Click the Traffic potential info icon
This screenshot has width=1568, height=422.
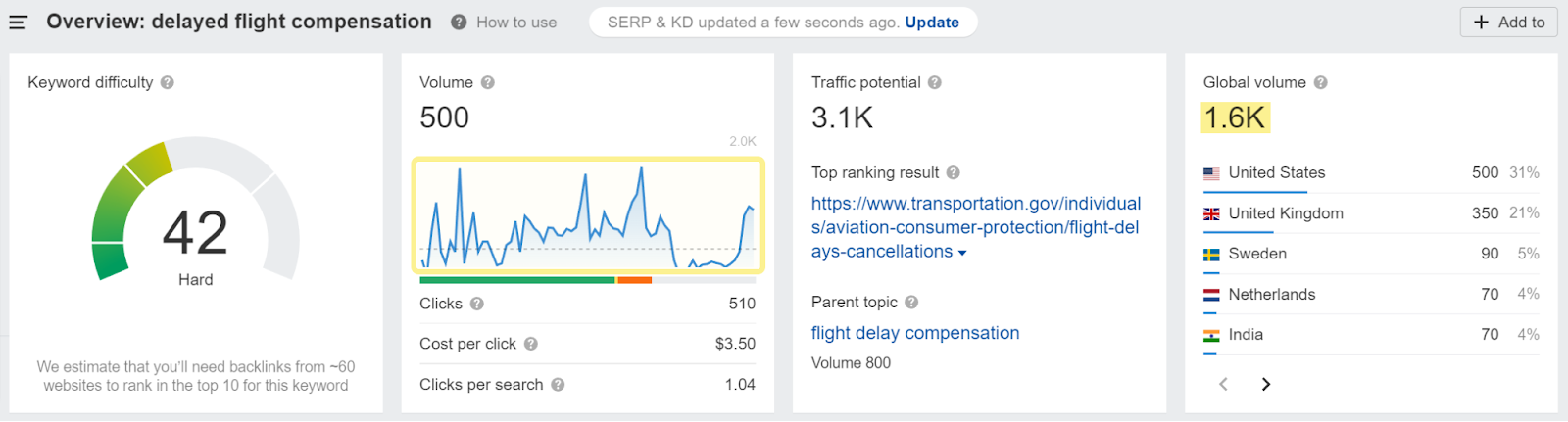tap(935, 83)
